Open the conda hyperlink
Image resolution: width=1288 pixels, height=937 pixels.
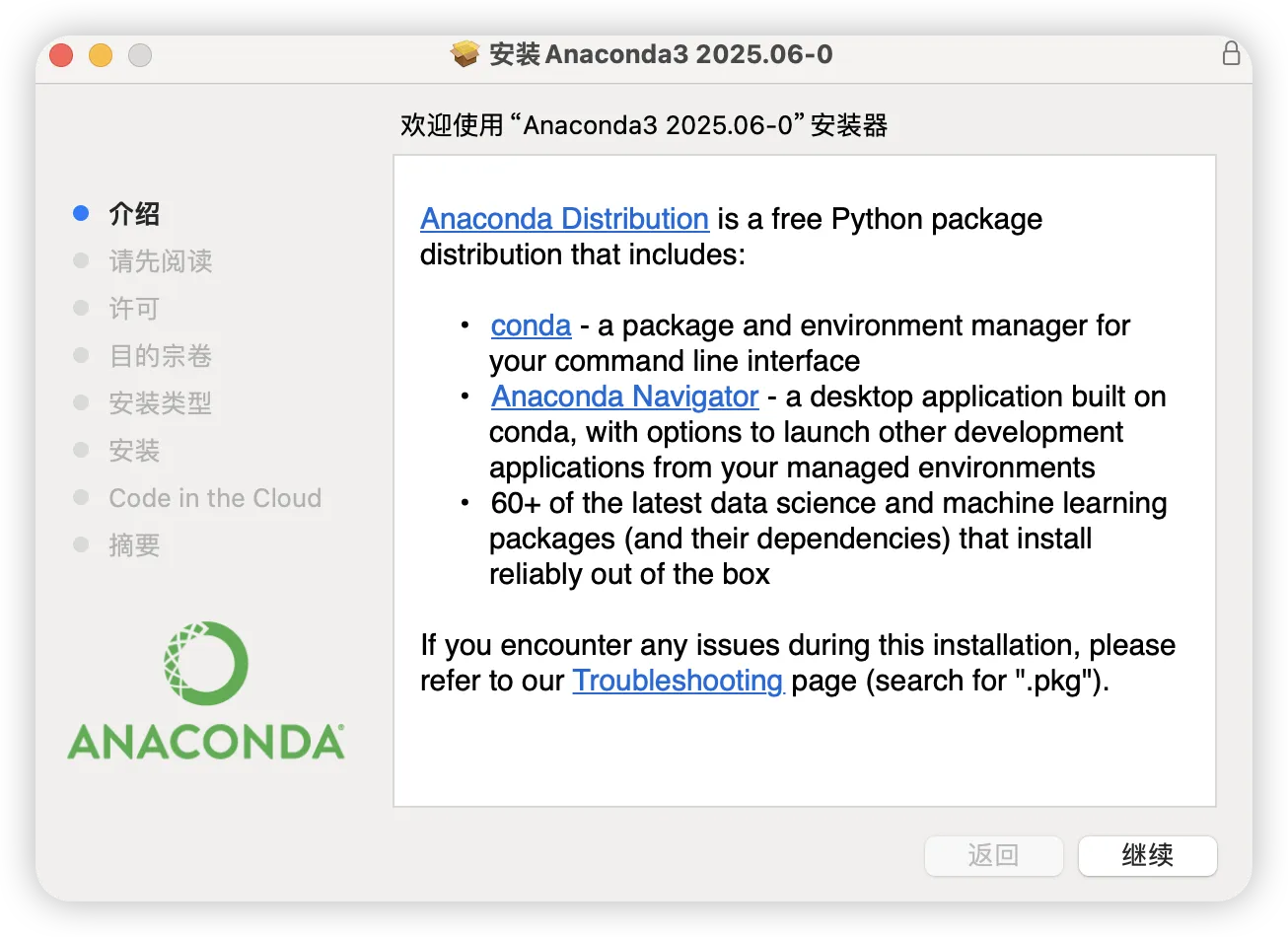point(531,325)
